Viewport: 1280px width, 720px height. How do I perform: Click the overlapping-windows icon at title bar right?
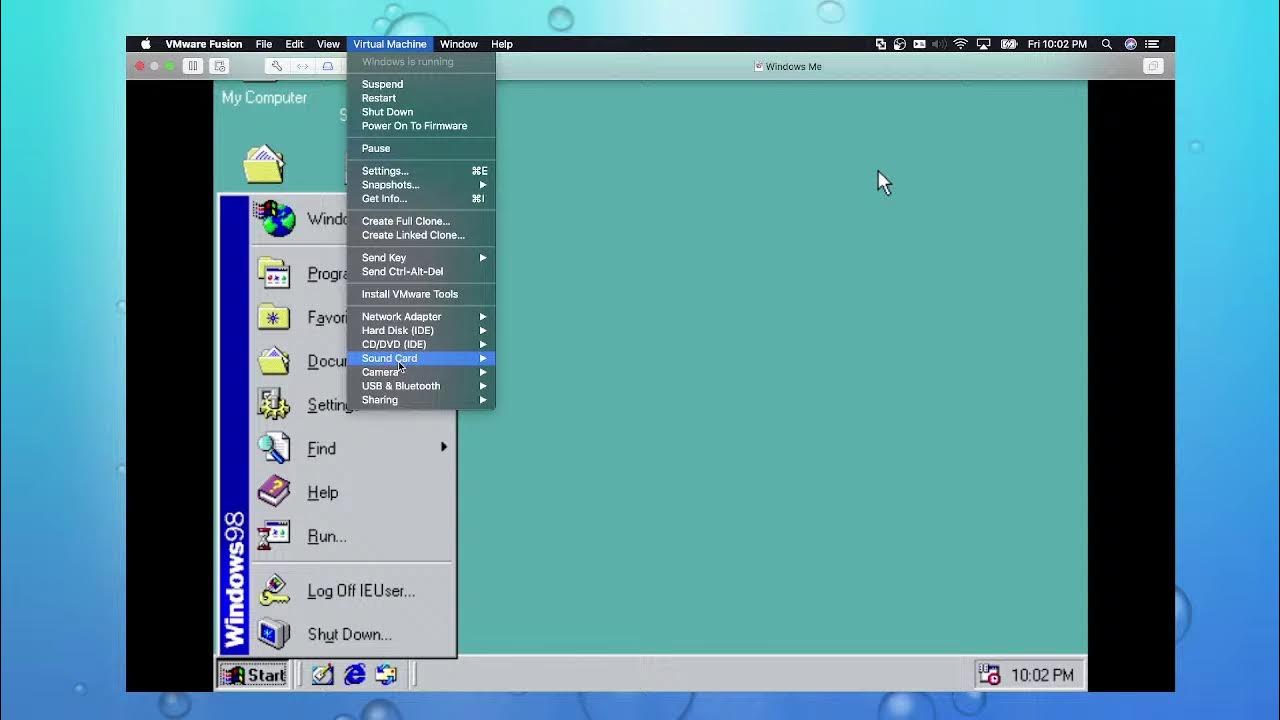coord(1152,66)
